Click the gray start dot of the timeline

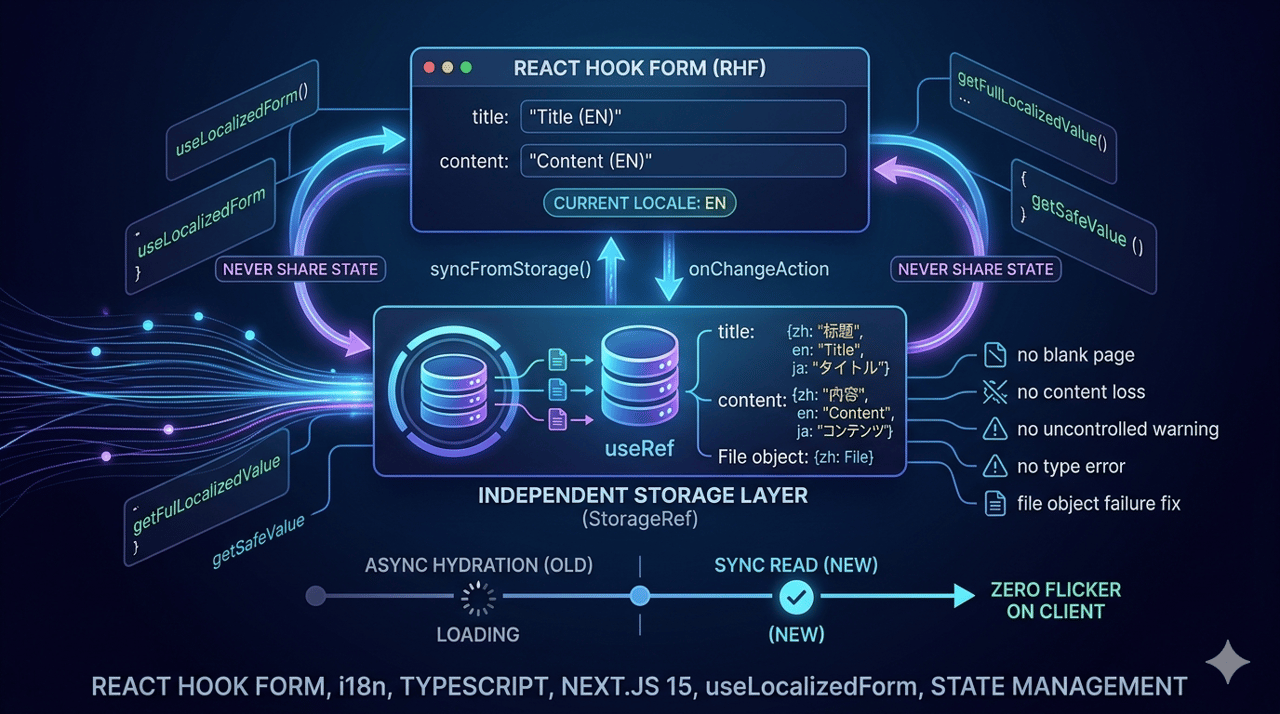point(316,596)
